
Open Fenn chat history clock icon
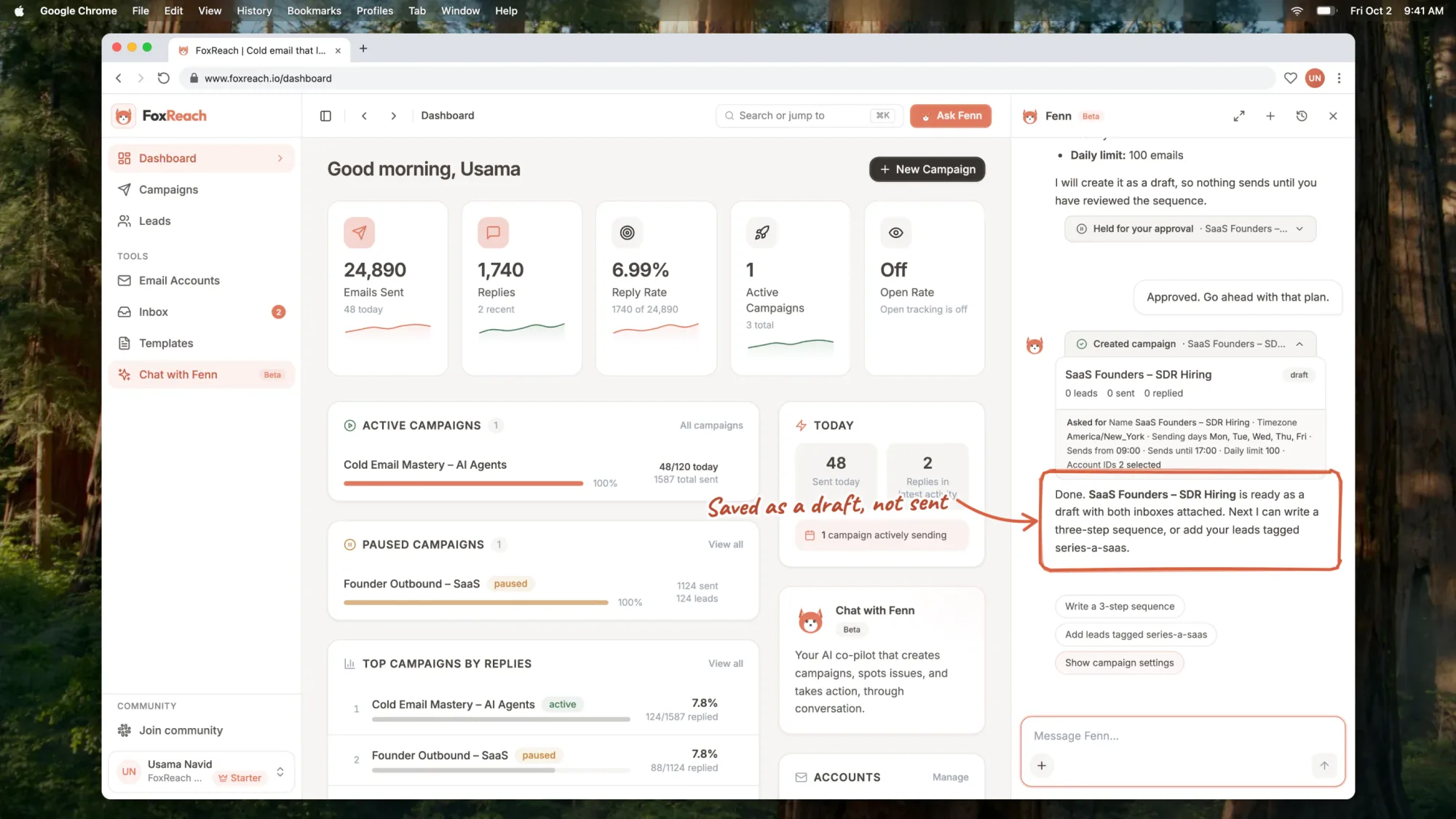1302,116
